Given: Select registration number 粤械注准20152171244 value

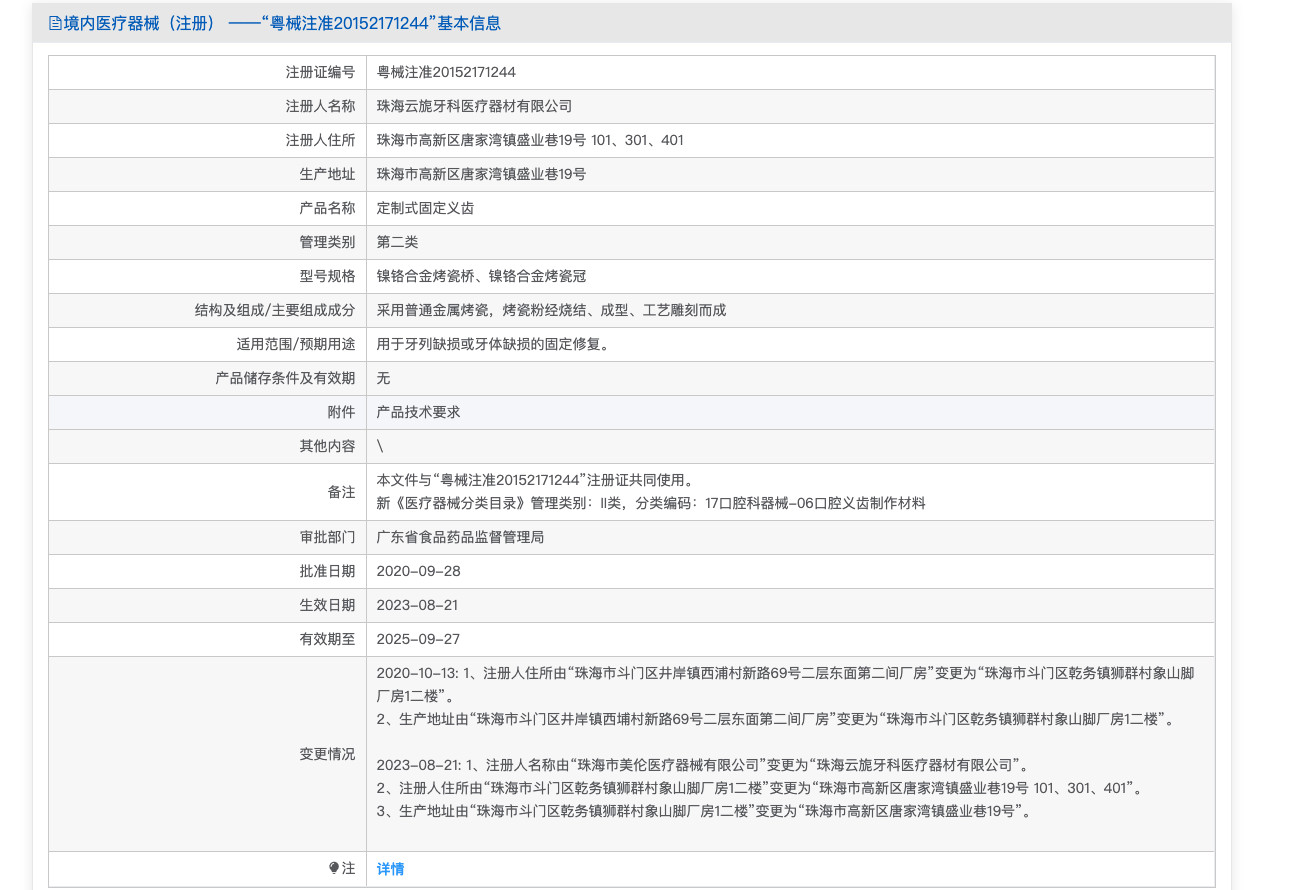Looking at the screenshot, I should point(446,72).
